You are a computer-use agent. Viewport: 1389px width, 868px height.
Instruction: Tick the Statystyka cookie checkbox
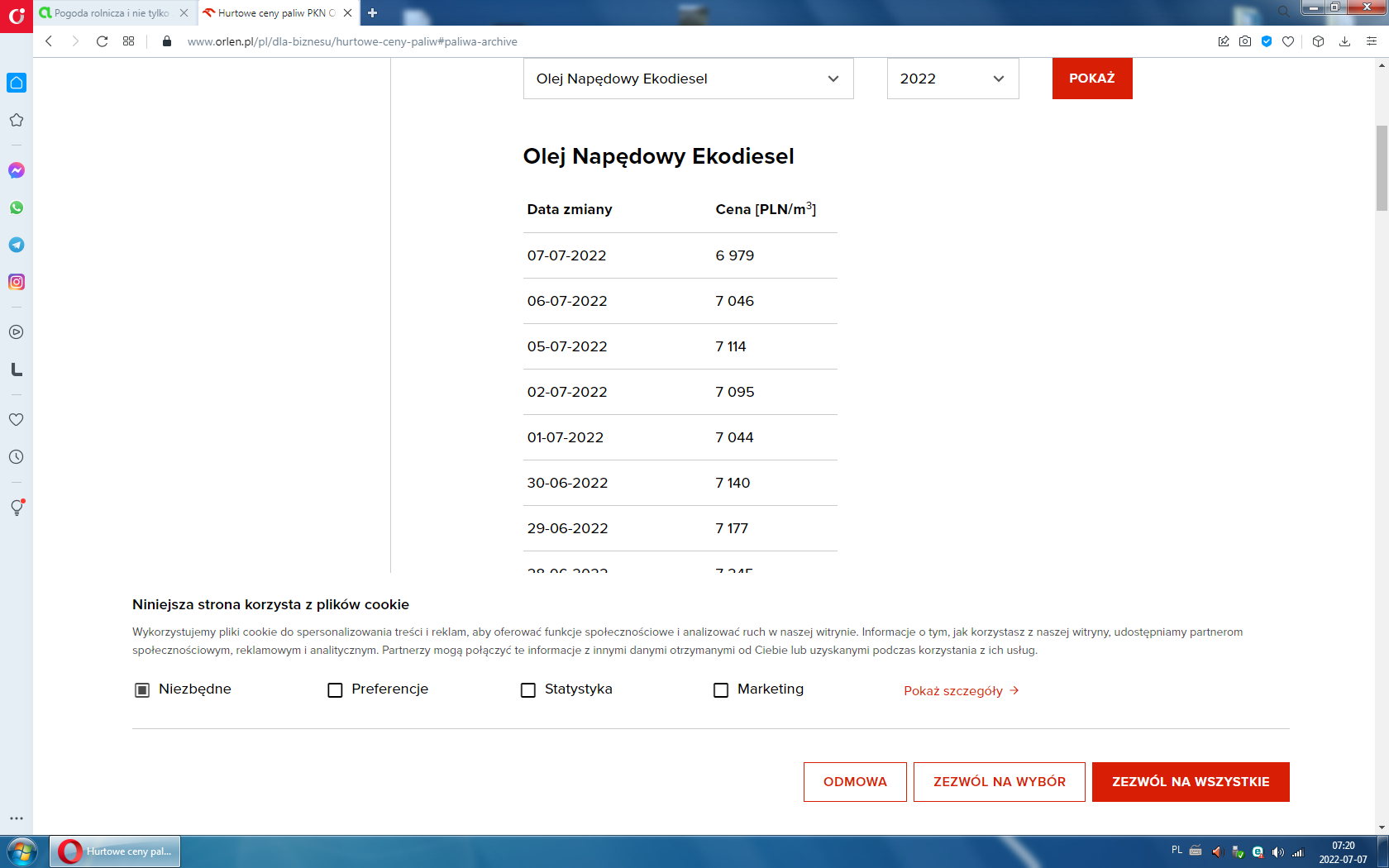click(x=528, y=690)
